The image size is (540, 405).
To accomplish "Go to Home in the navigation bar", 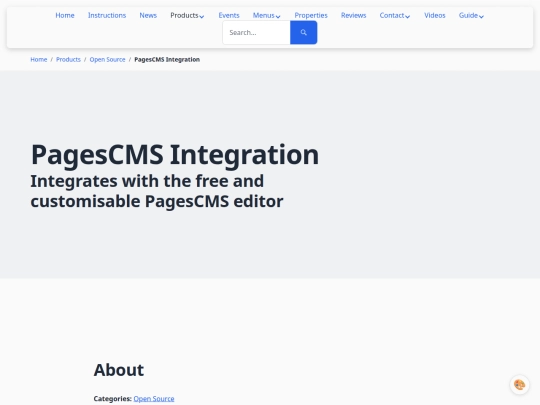I will coord(65,15).
